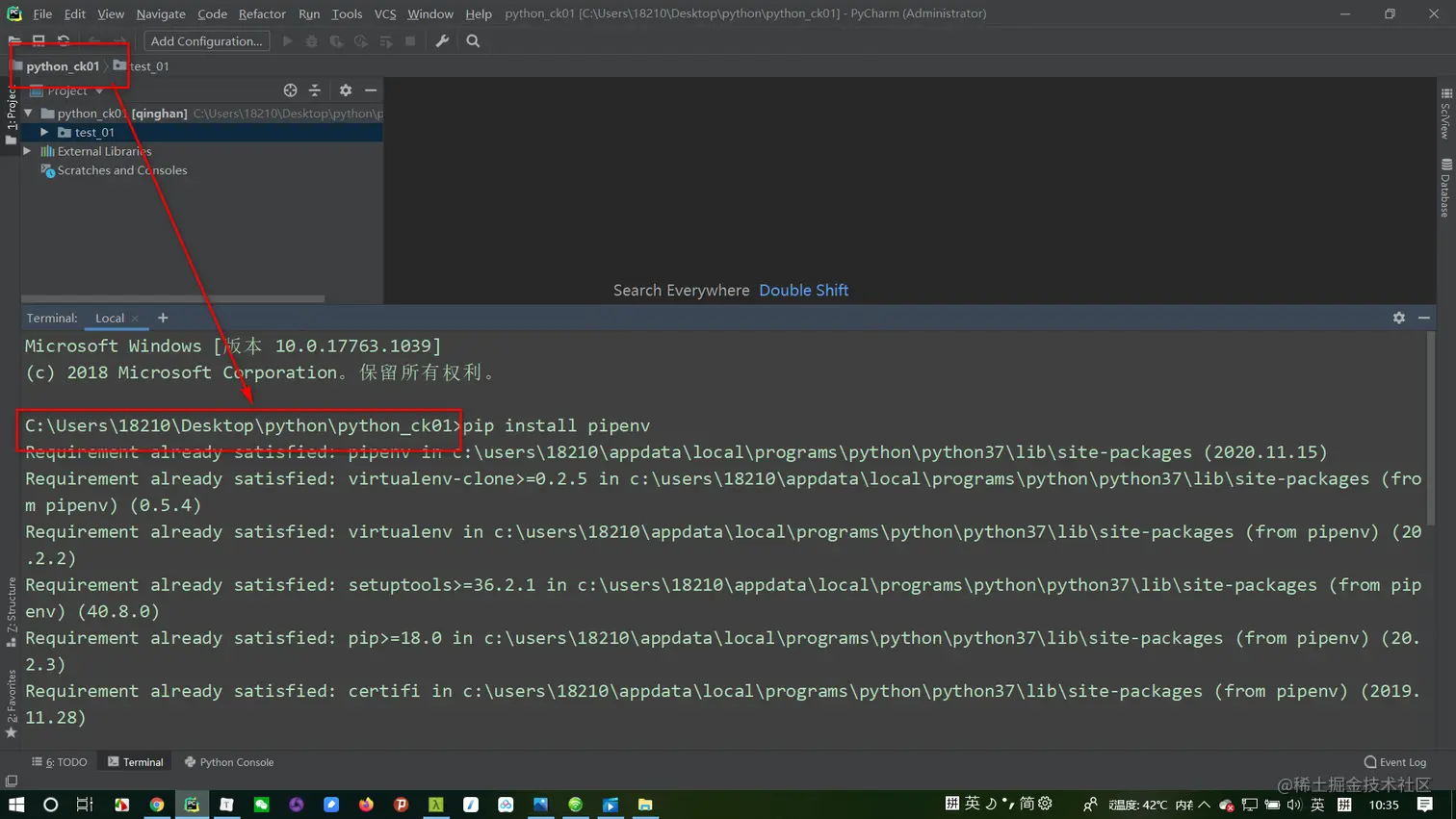
Task: Hide the Project panel with minus icon
Action: coord(371,90)
